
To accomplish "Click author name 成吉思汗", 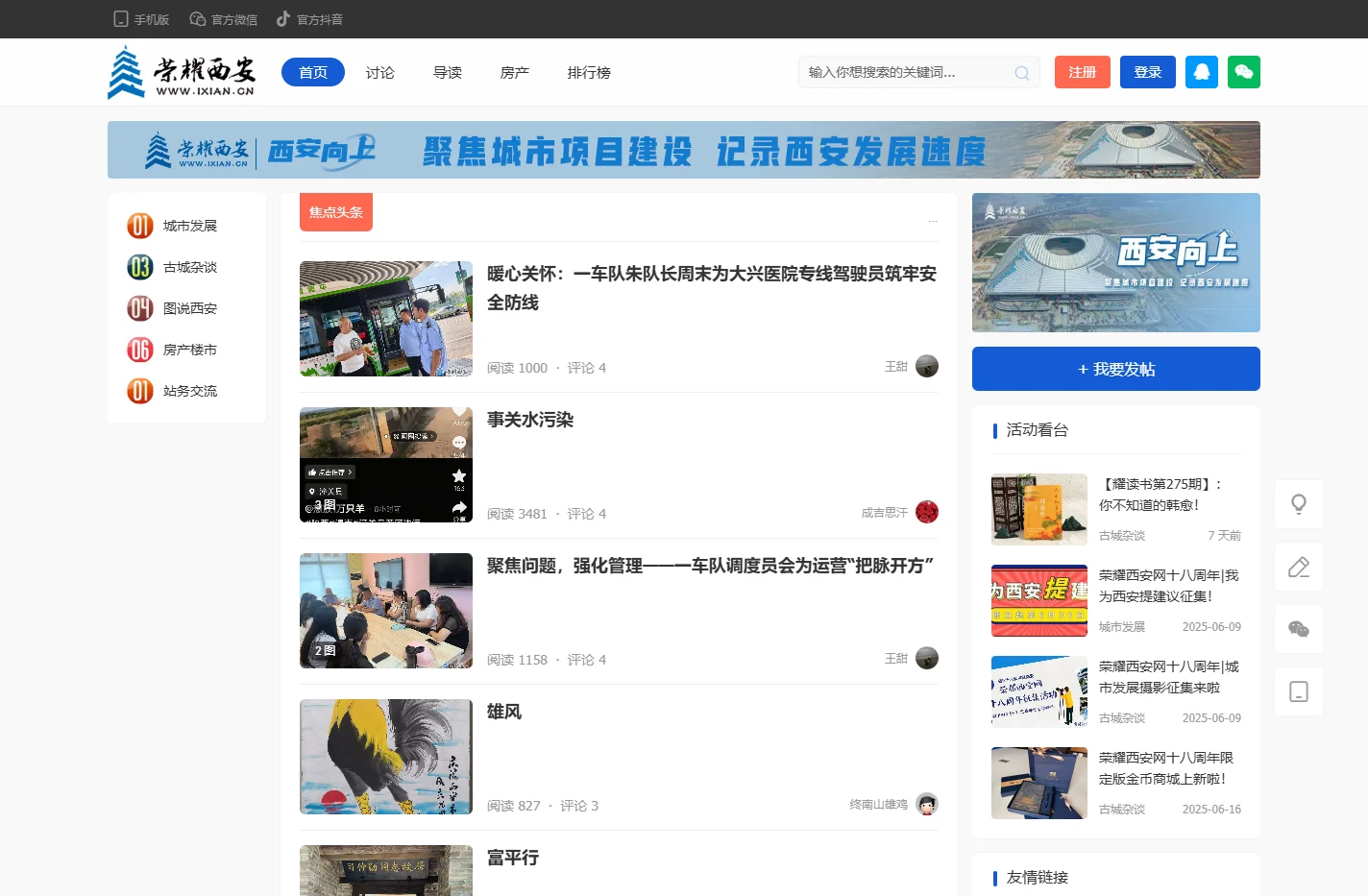I will click(885, 513).
